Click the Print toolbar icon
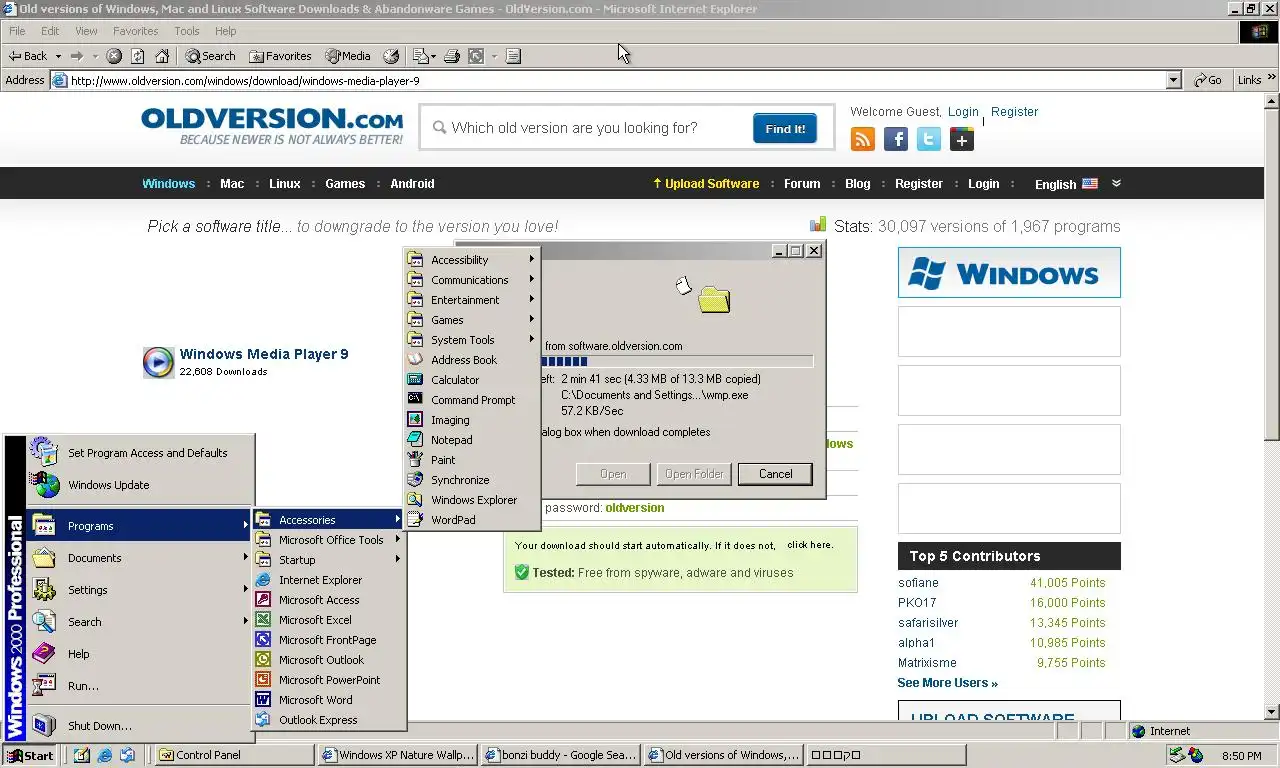The image size is (1280, 768). (452, 56)
